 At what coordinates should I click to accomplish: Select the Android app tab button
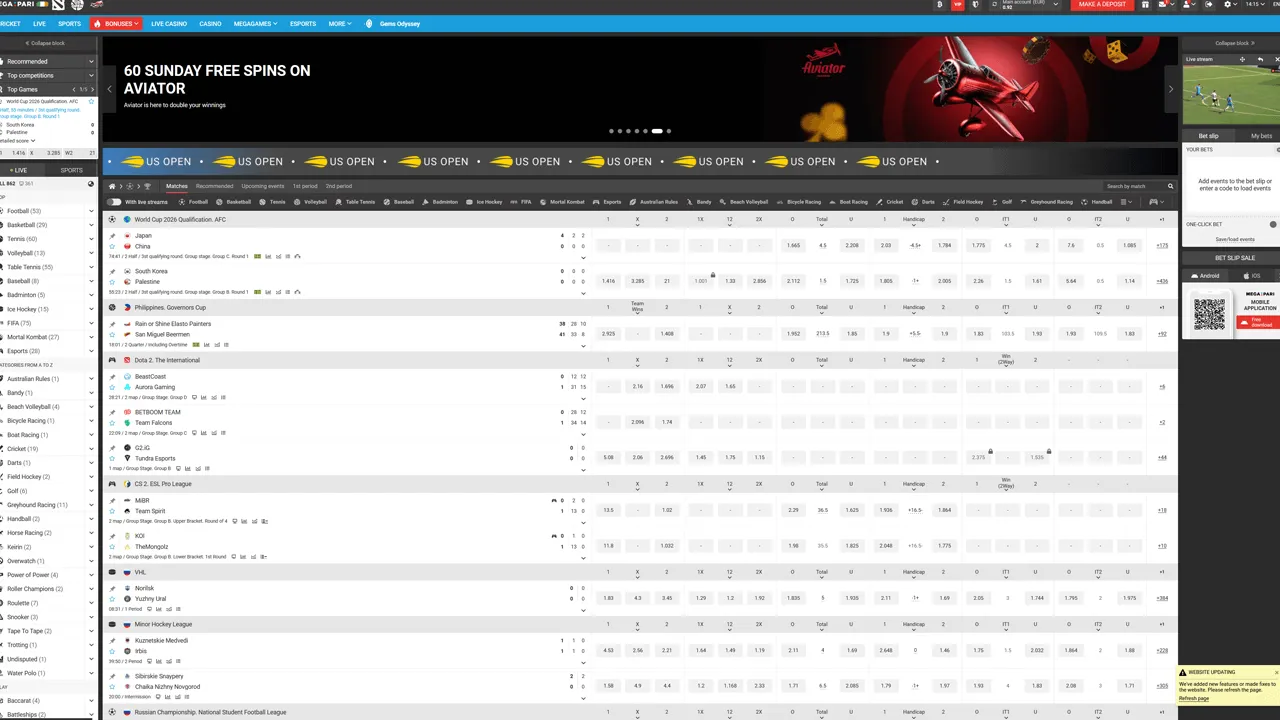pyautogui.click(x=1206, y=276)
